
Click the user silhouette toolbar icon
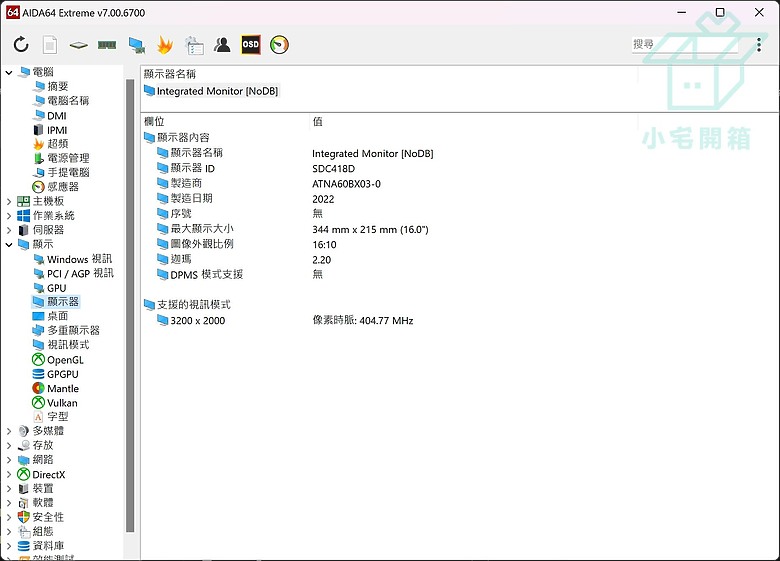tap(222, 45)
